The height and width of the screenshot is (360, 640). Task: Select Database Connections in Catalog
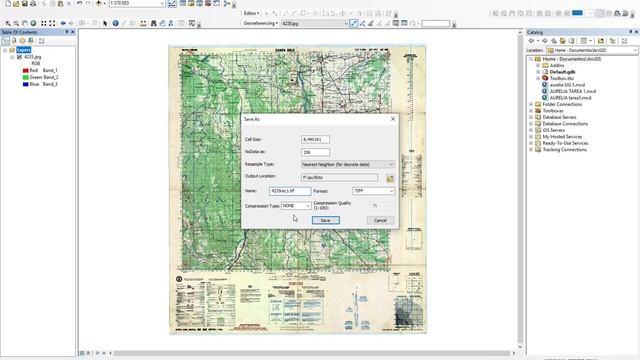point(565,124)
